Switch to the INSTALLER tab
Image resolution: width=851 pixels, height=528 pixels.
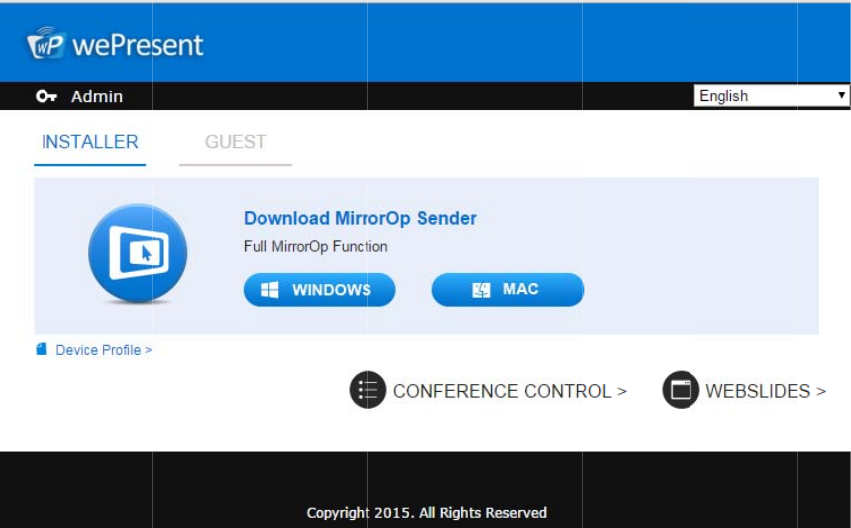(x=90, y=142)
